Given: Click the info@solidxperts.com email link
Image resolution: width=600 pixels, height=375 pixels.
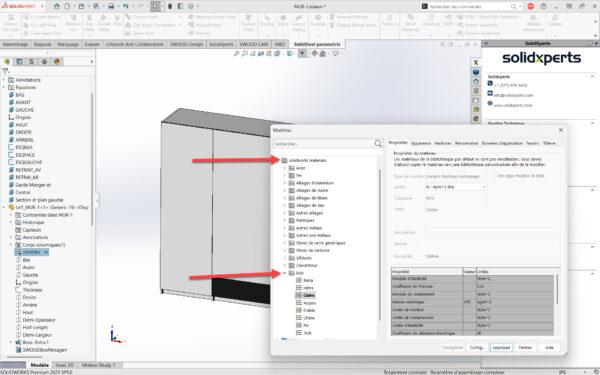Looking at the screenshot, I should tap(513, 95).
